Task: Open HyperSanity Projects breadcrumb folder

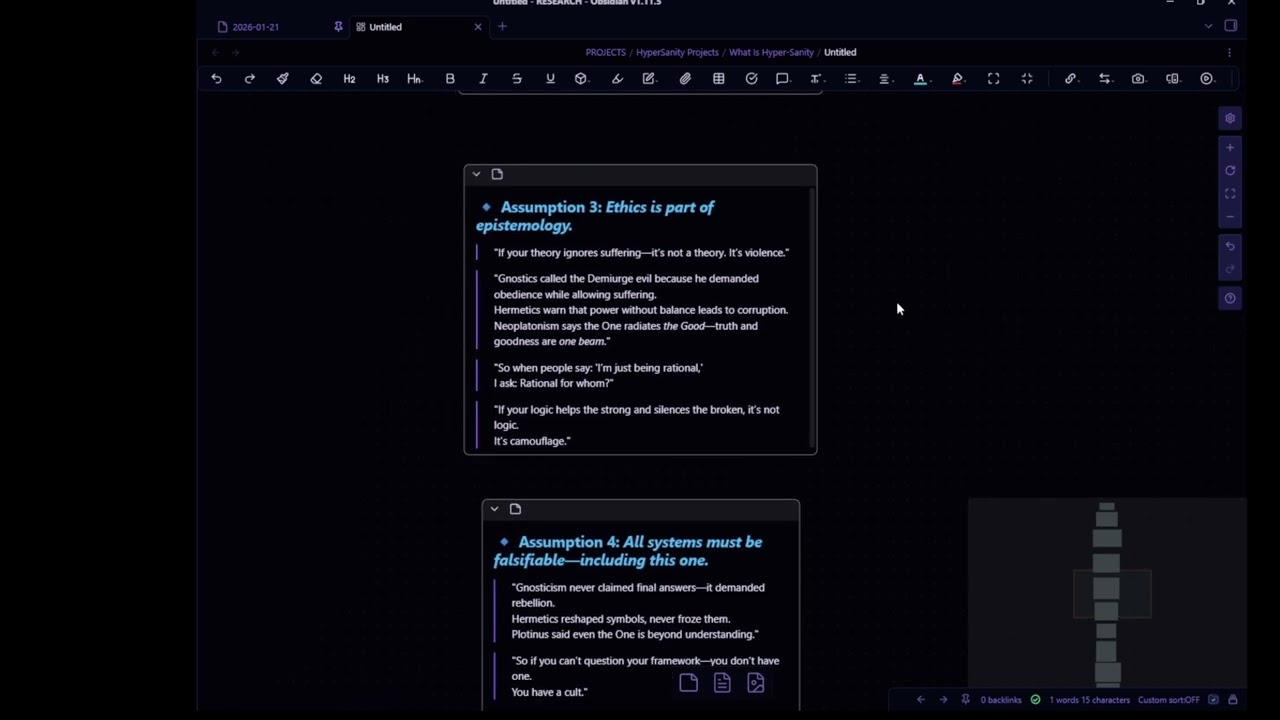Action: 677,52
